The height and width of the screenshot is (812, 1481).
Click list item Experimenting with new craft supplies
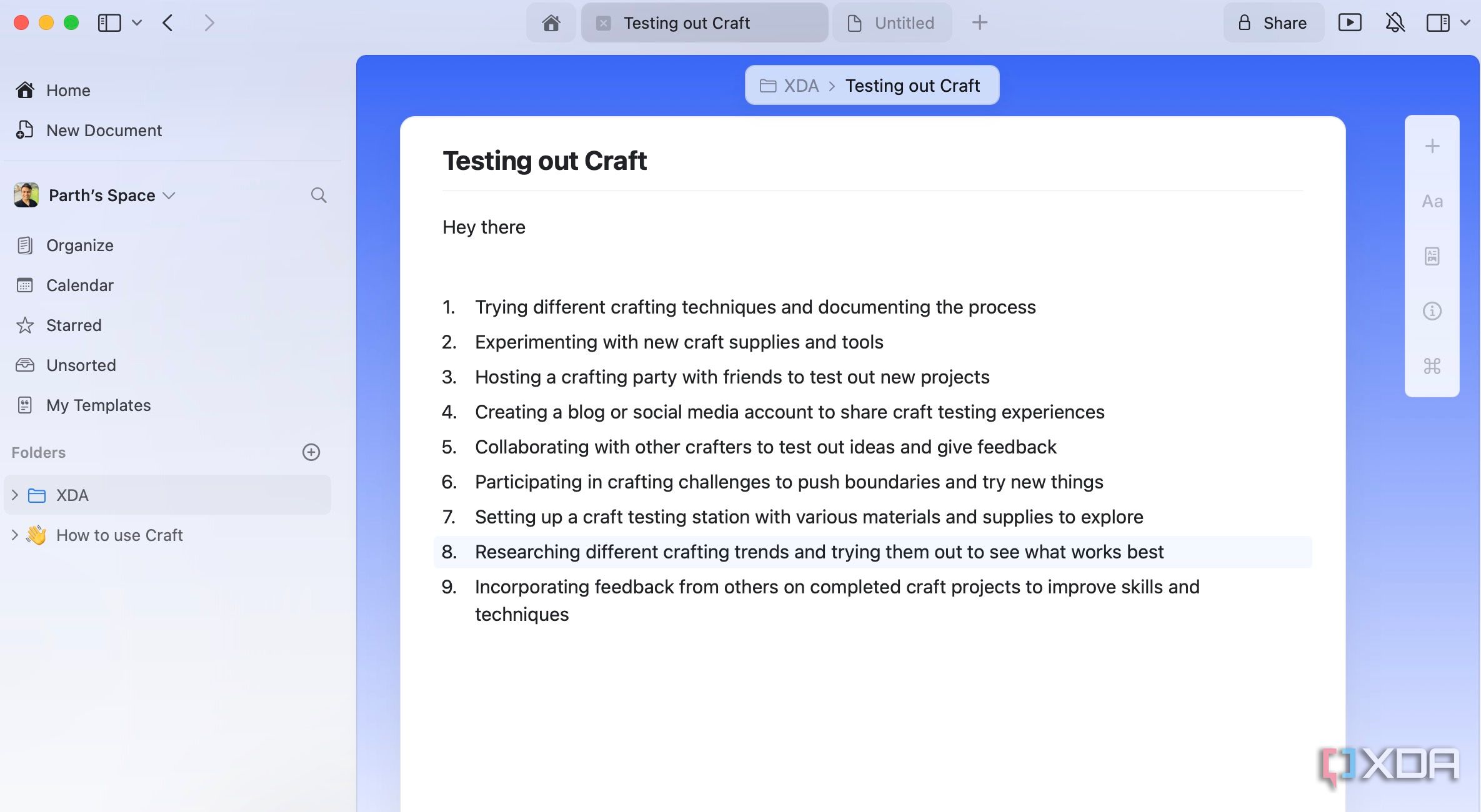679,342
